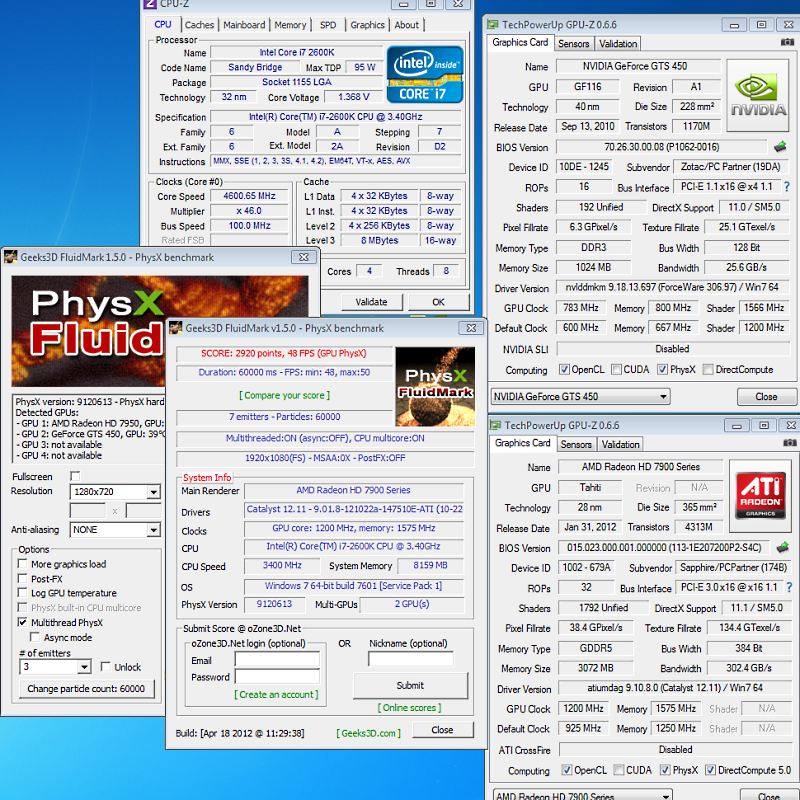Open Validation tab in NVIDIA GPU-Z window
This screenshot has height=800, width=800.
click(618, 44)
